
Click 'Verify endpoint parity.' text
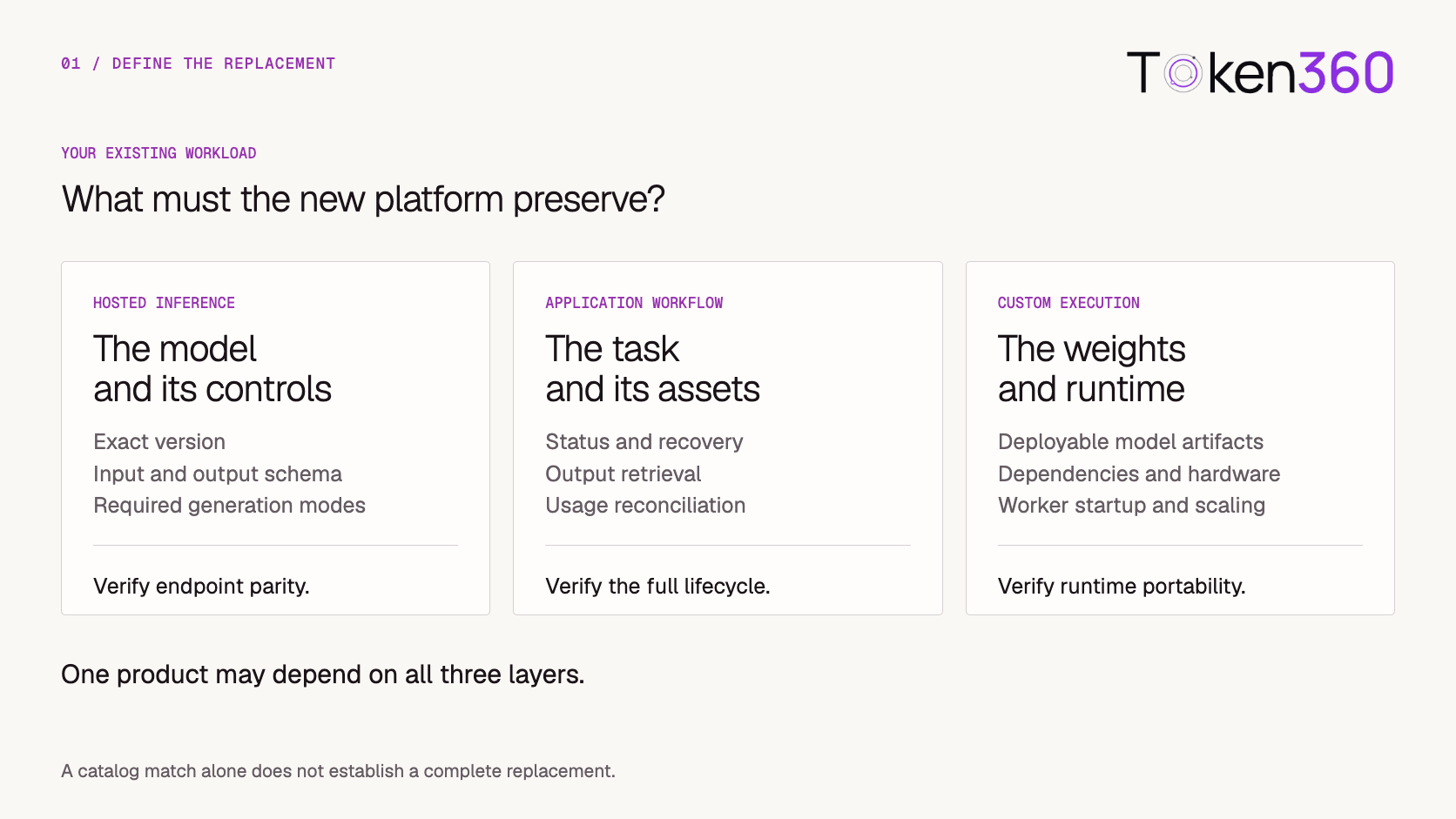(x=201, y=587)
